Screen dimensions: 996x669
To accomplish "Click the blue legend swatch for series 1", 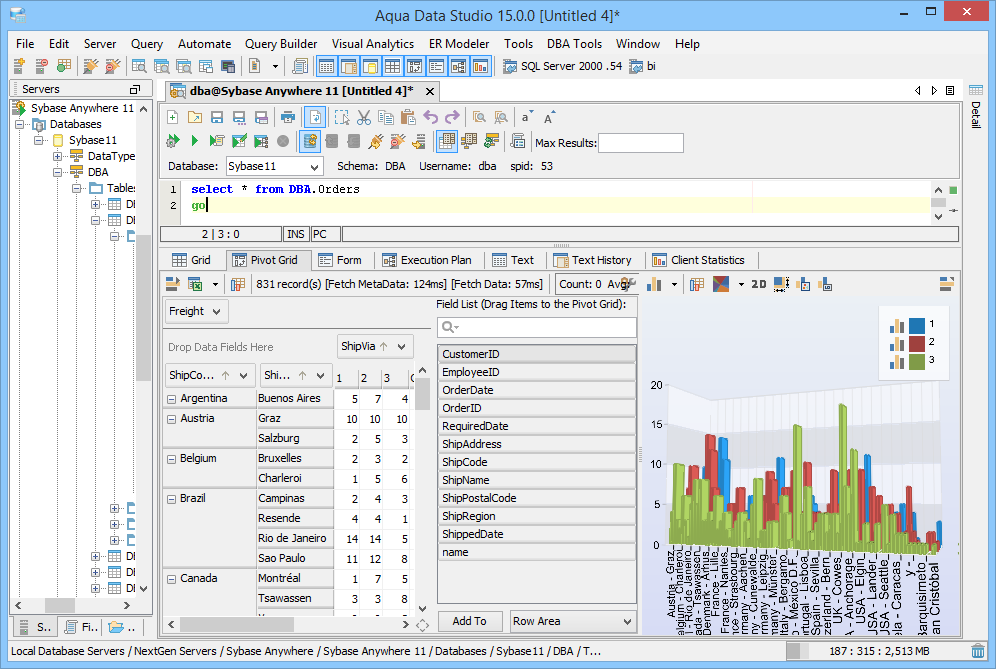I will point(917,325).
